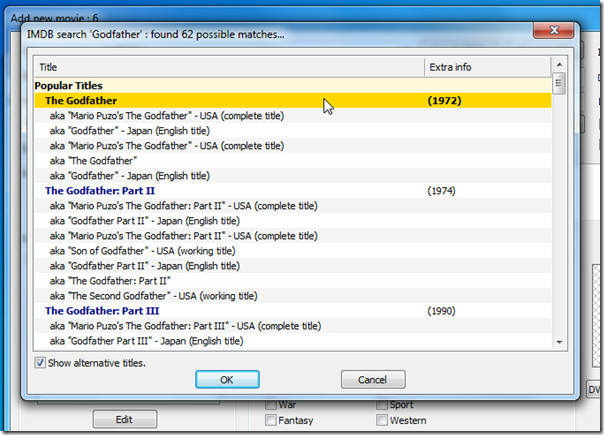Click OK to confirm the movie selection

click(227, 380)
